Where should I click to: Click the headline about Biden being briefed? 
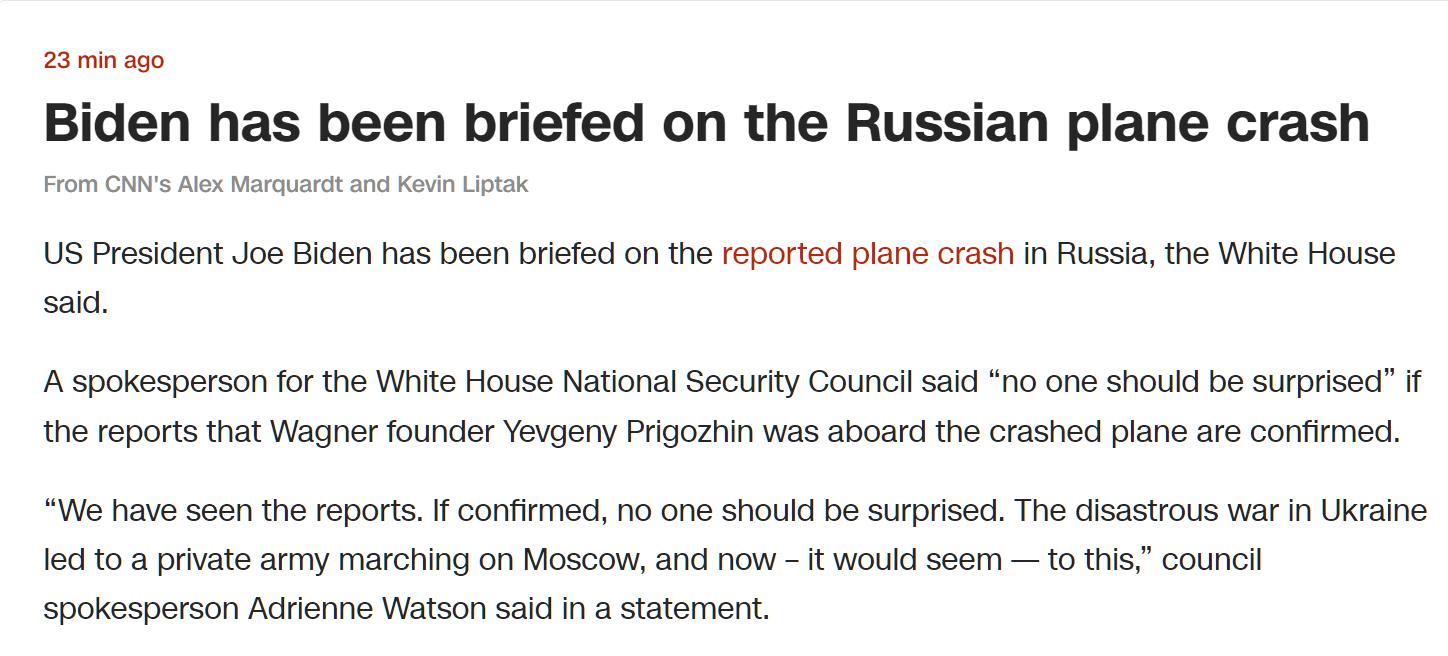[706, 123]
